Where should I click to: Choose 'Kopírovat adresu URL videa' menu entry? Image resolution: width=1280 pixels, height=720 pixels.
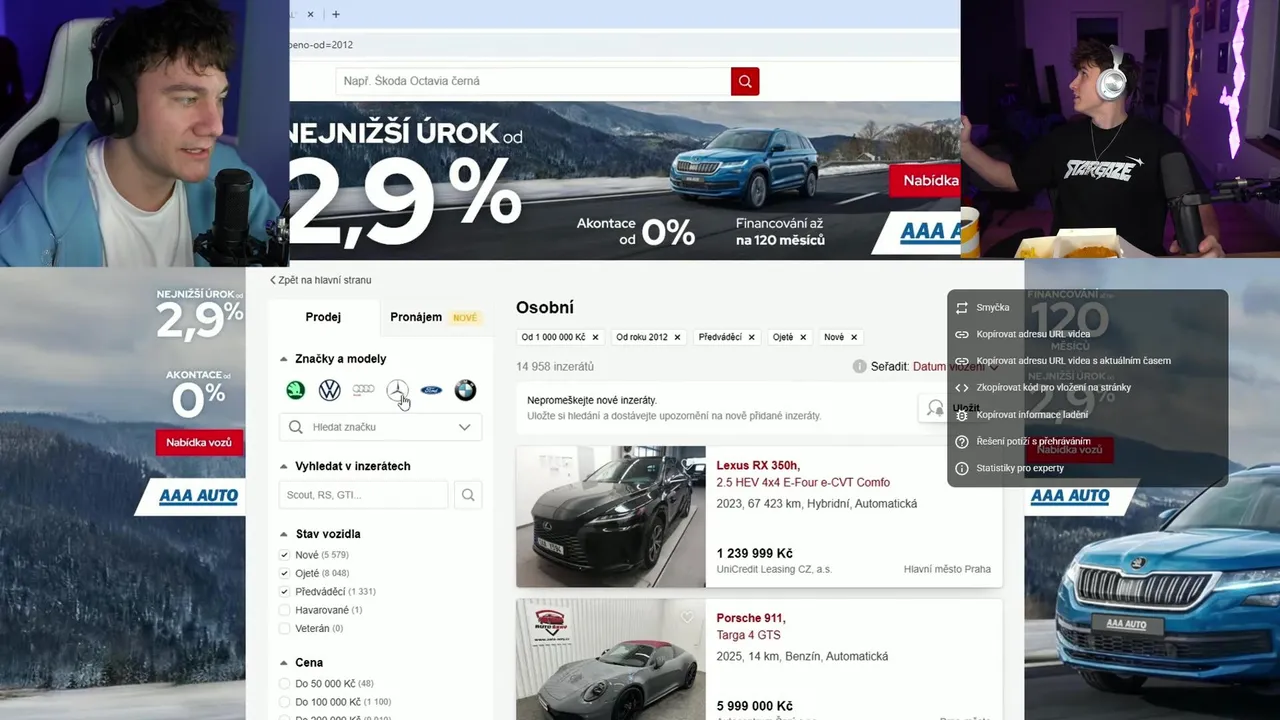[1088, 334]
